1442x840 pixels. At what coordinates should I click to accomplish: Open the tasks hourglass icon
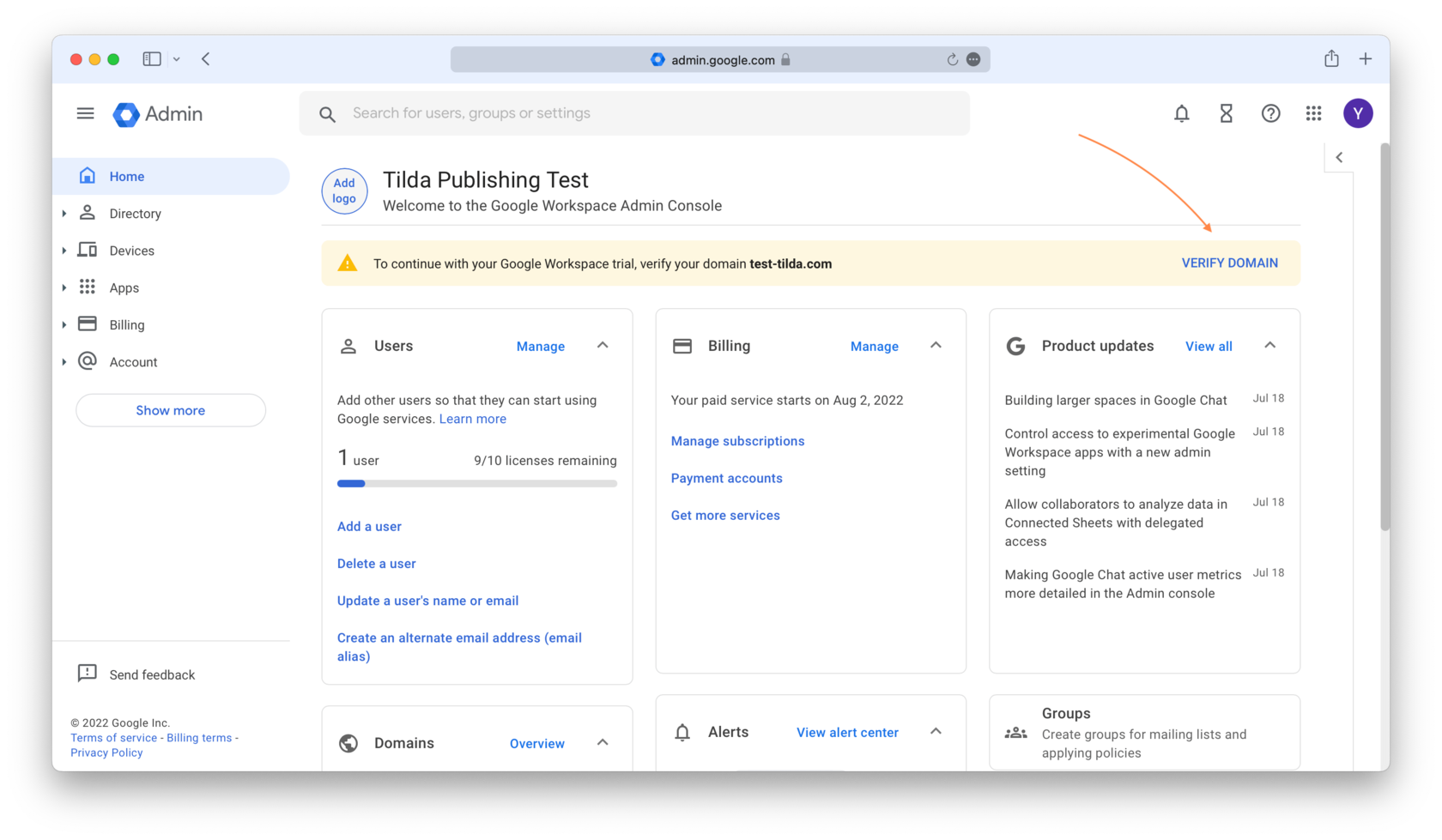pyautogui.click(x=1226, y=112)
